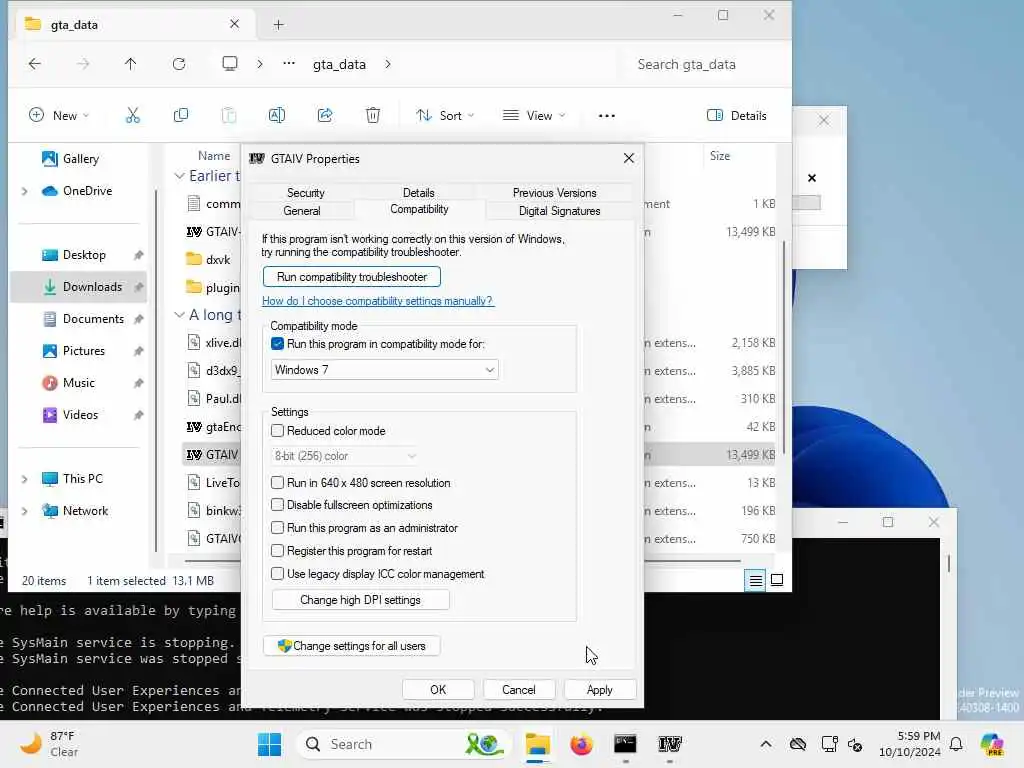This screenshot has width=1024, height=768.
Task: Check Run this program as an administrator
Action: [x=278, y=528]
